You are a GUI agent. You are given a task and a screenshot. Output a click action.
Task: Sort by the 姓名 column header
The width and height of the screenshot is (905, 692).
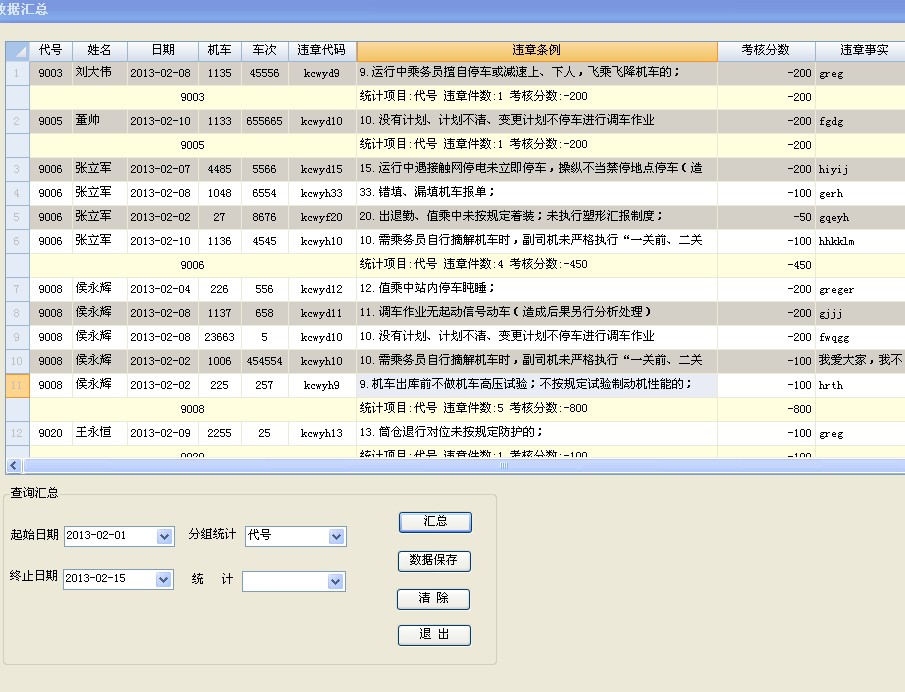point(99,51)
